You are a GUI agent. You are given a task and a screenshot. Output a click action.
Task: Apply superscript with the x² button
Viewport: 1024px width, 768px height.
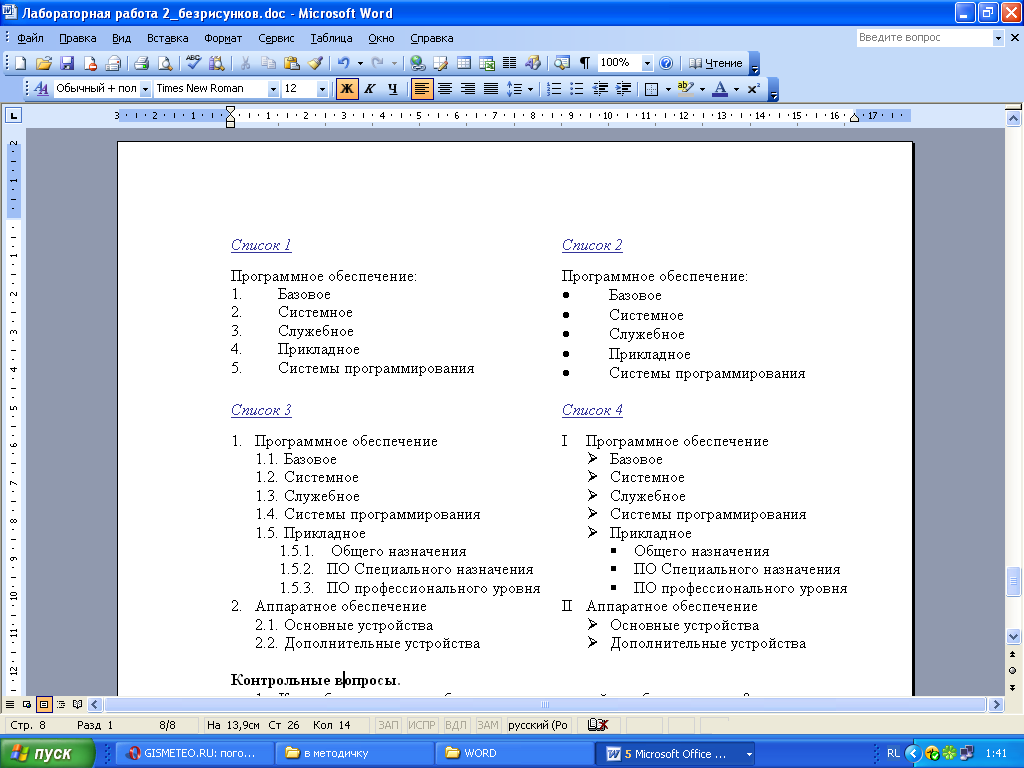754,89
